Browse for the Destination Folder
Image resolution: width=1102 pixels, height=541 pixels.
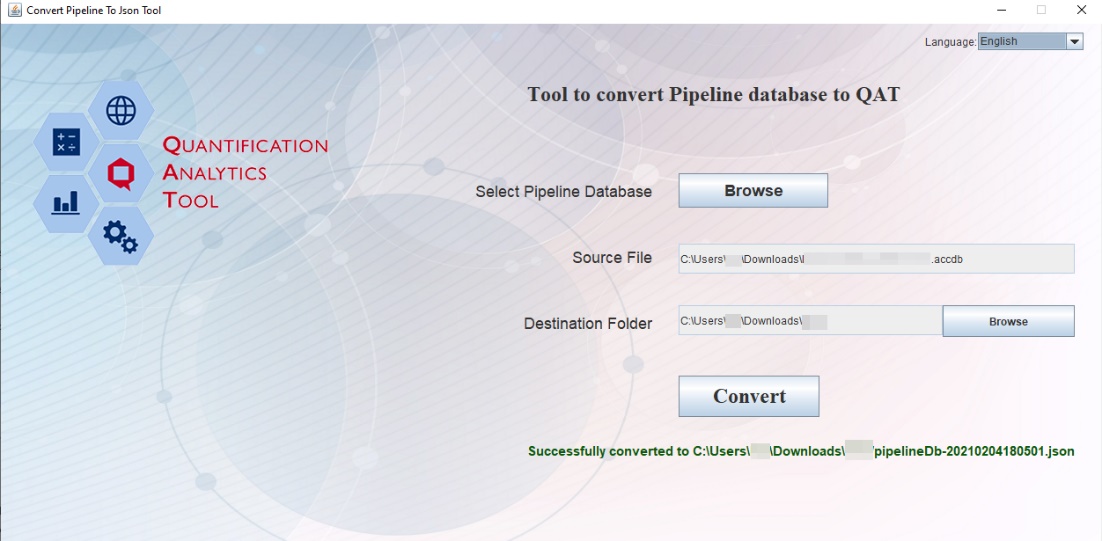click(1008, 322)
